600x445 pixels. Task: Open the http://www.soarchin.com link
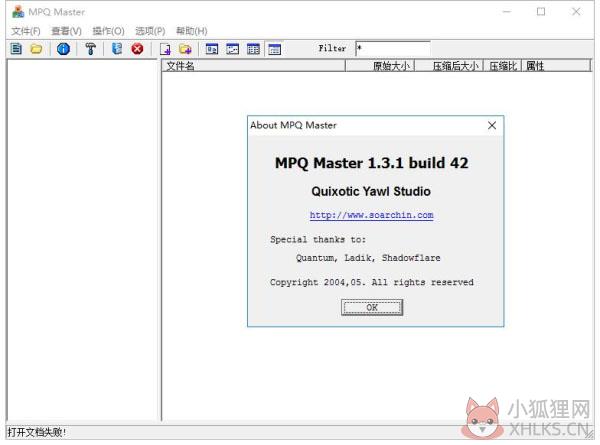(x=372, y=215)
